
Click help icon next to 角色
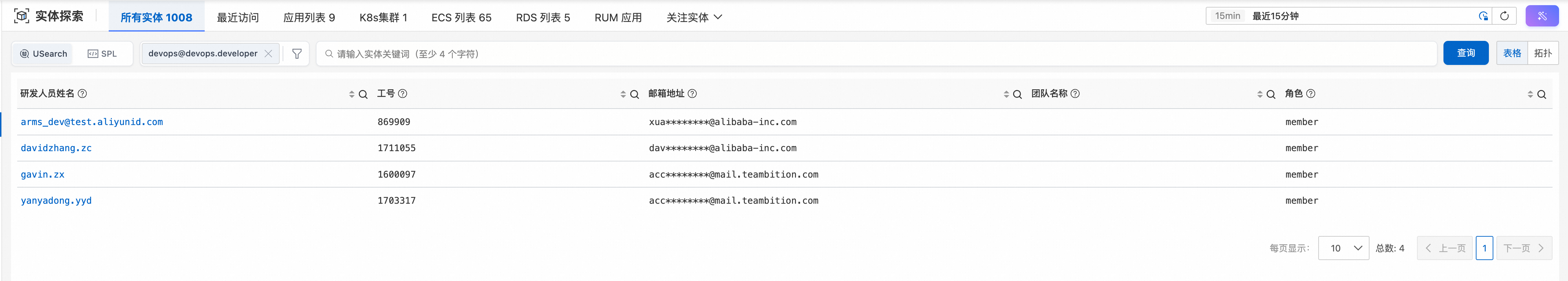coord(1311,93)
